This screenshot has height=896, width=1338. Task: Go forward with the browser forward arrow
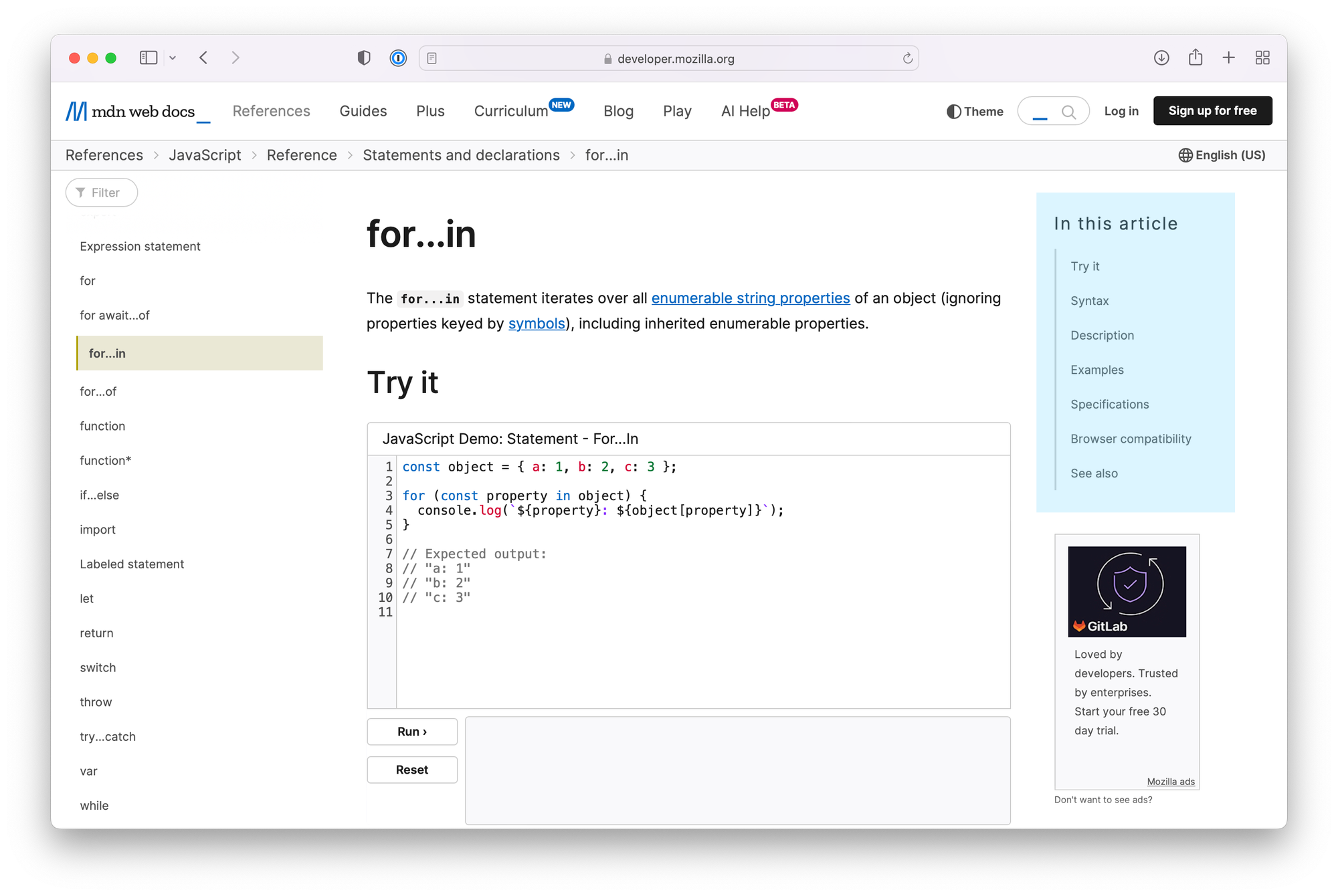235,58
